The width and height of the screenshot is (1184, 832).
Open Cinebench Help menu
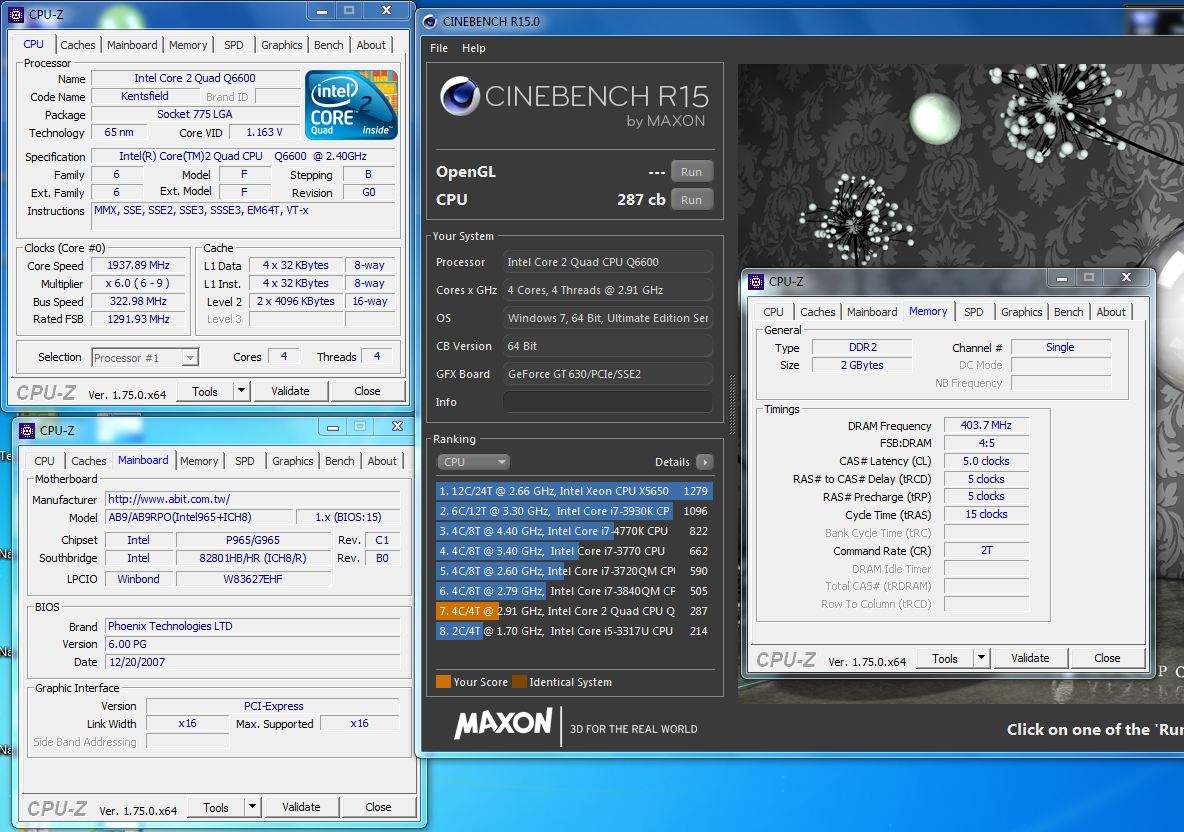(x=473, y=48)
